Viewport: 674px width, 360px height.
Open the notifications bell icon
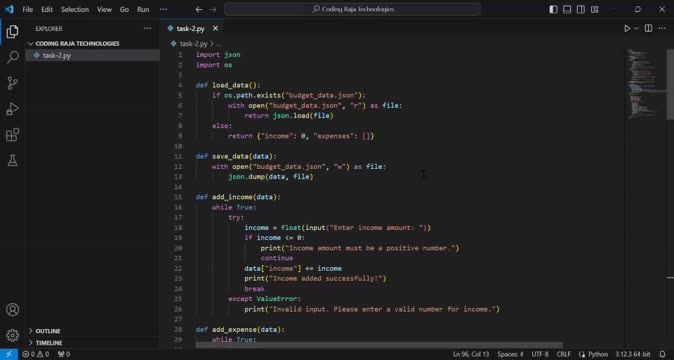coord(662,354)
